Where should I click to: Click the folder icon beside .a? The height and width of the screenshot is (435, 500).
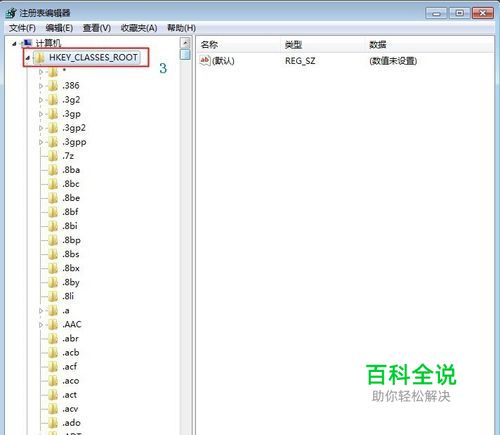(53, 310)
